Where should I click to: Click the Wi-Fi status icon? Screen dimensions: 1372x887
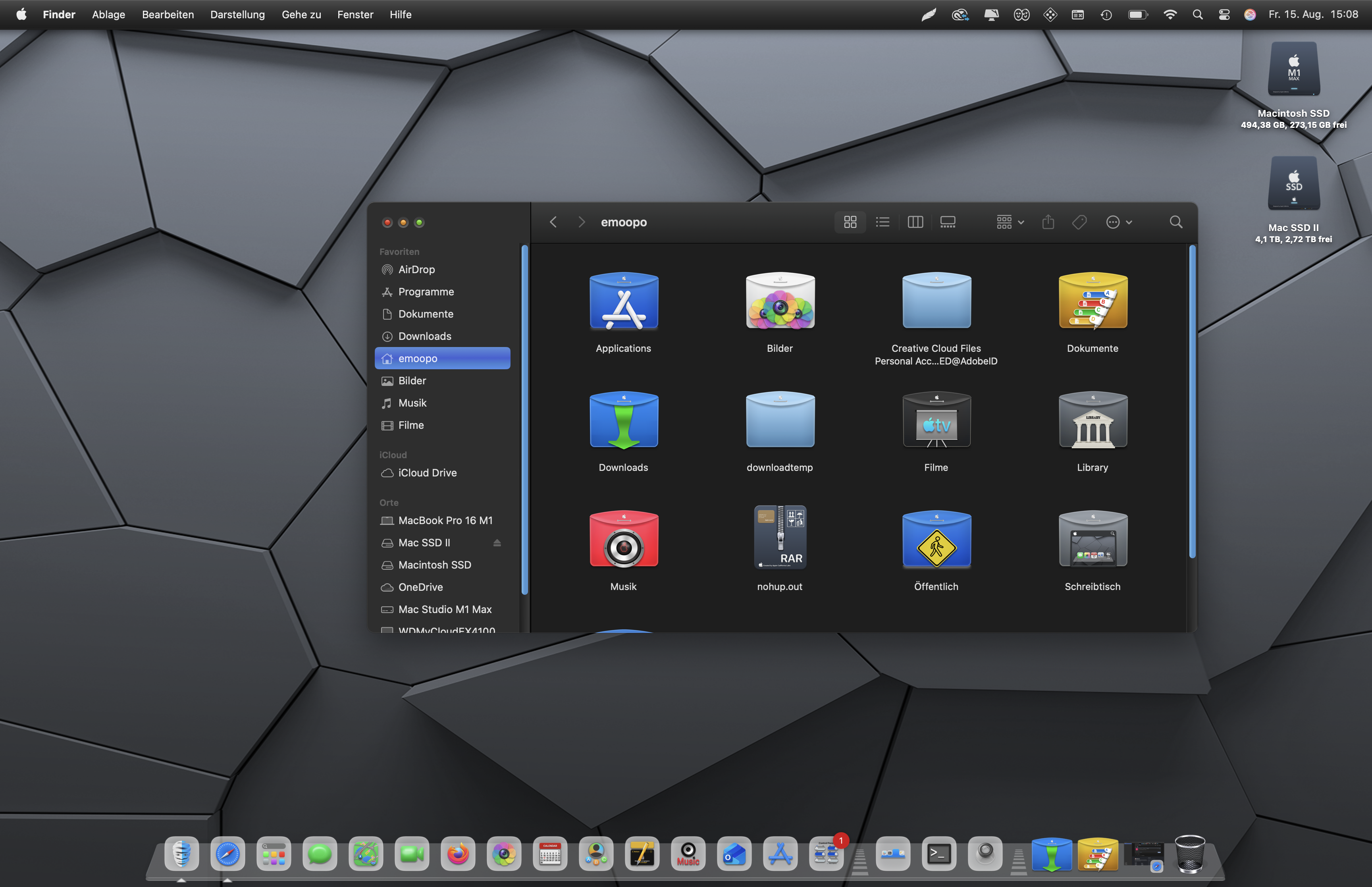tap(1170, 15)
